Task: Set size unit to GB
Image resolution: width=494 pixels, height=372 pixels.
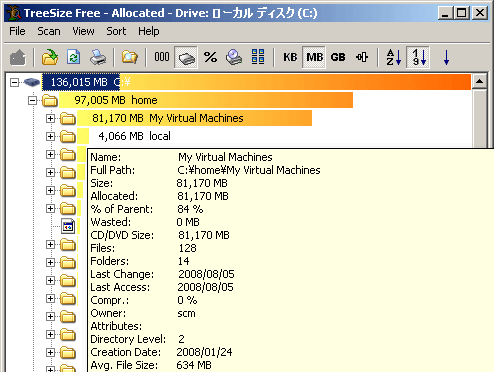Action: (338, 57)
